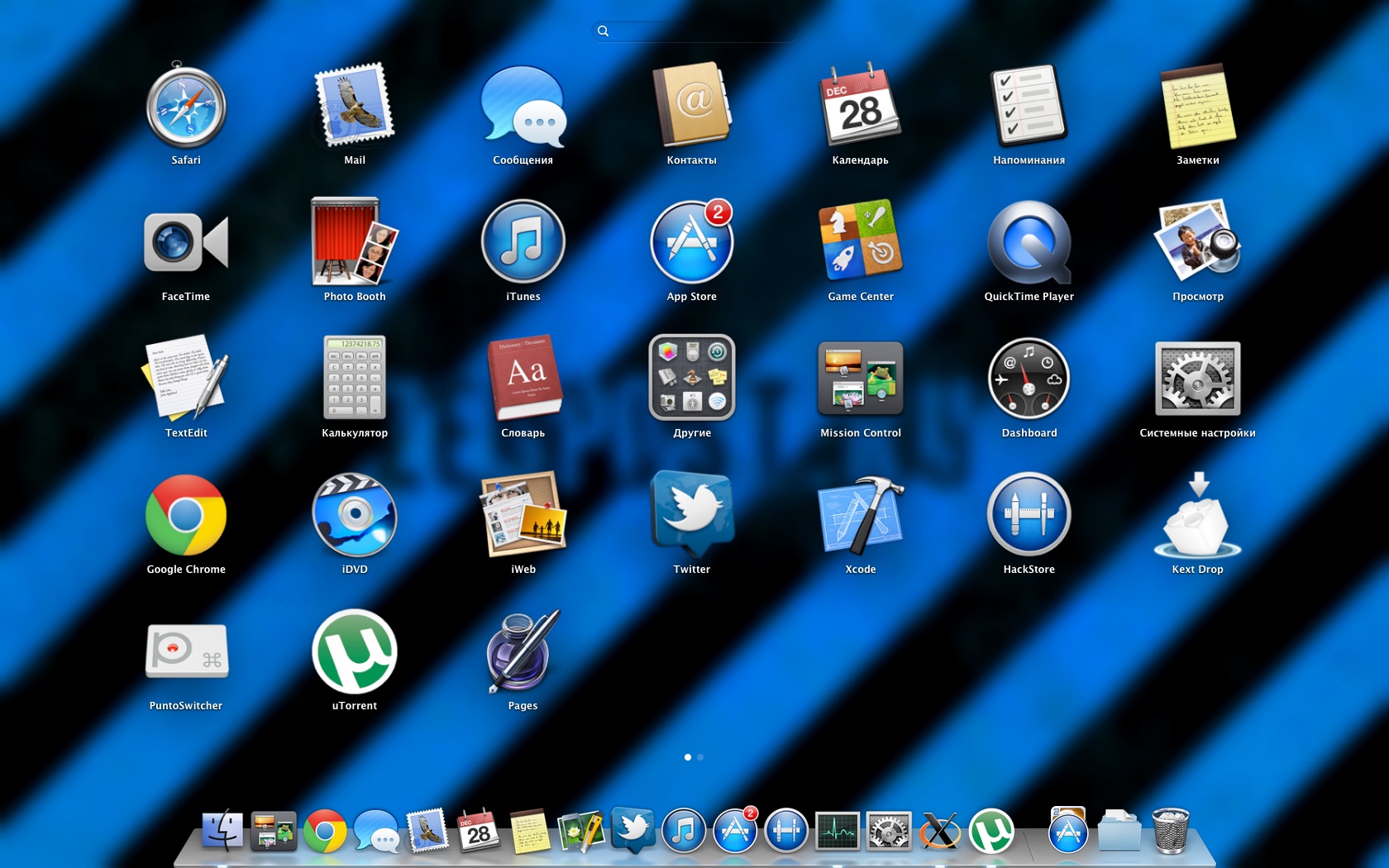
Task: Launch Mission Control from Launchpad grid
Action: point(861,378)
